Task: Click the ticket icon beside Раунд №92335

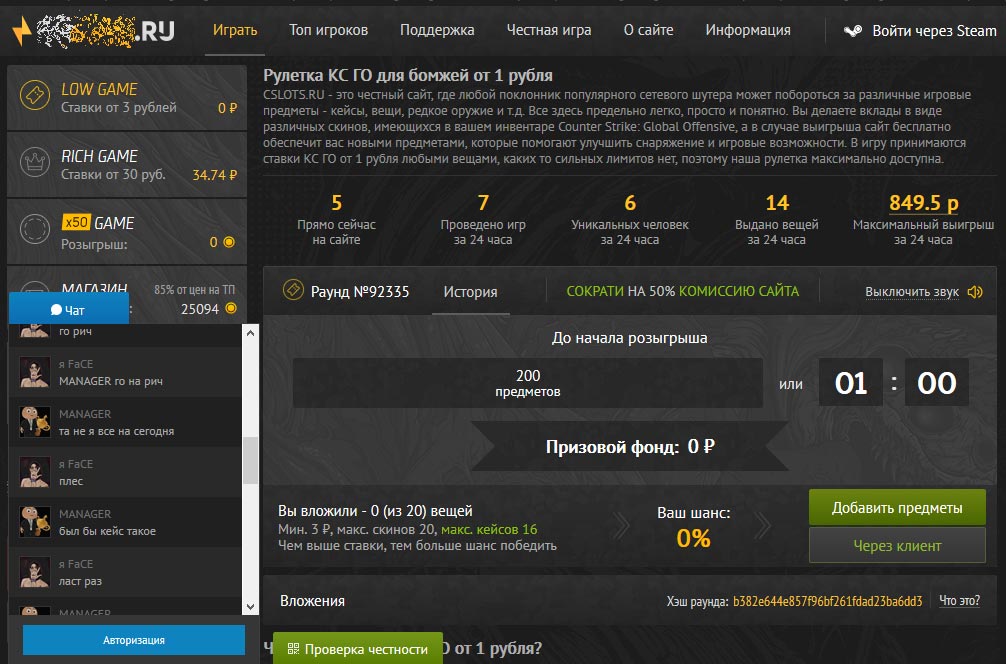Action: tap(293, 290)
